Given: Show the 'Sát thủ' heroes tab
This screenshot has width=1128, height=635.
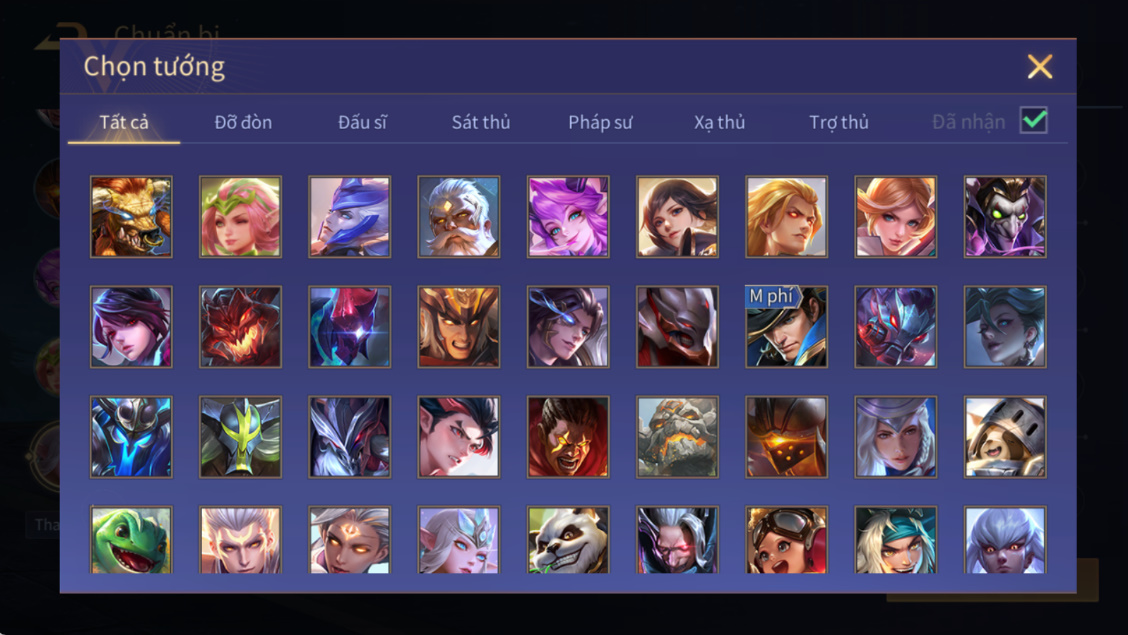Looking at the screenshot, I should pyautogui.click(x=481, y=122).
